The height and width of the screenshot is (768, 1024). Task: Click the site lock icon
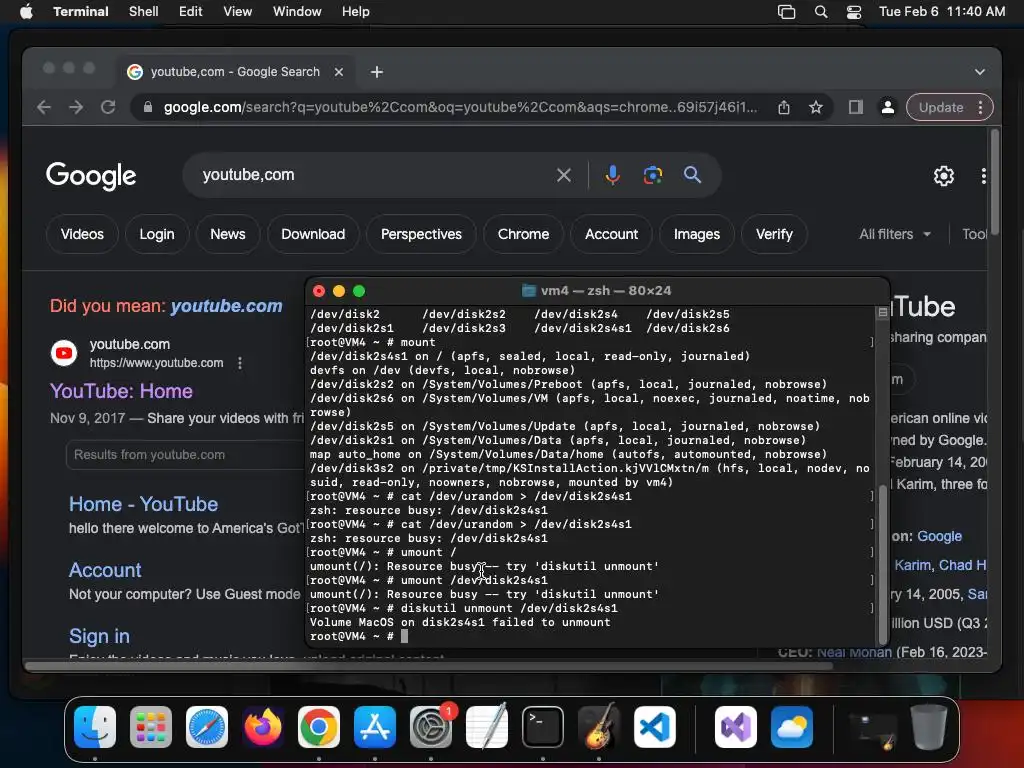pos(148,107)
